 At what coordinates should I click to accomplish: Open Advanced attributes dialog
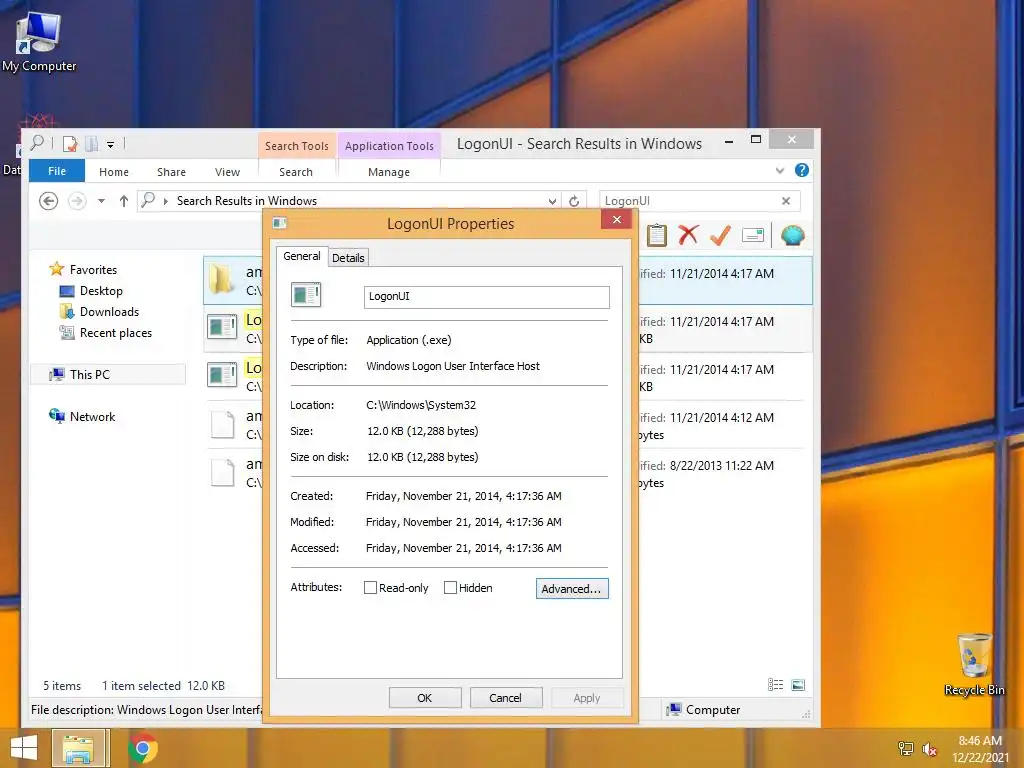click(x=572, y=588)
